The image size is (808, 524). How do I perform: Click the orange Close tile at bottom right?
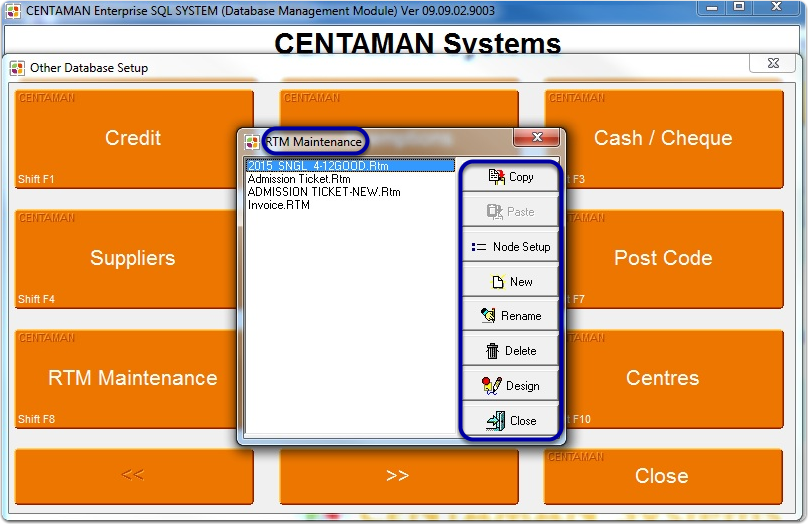coord(664,477)
